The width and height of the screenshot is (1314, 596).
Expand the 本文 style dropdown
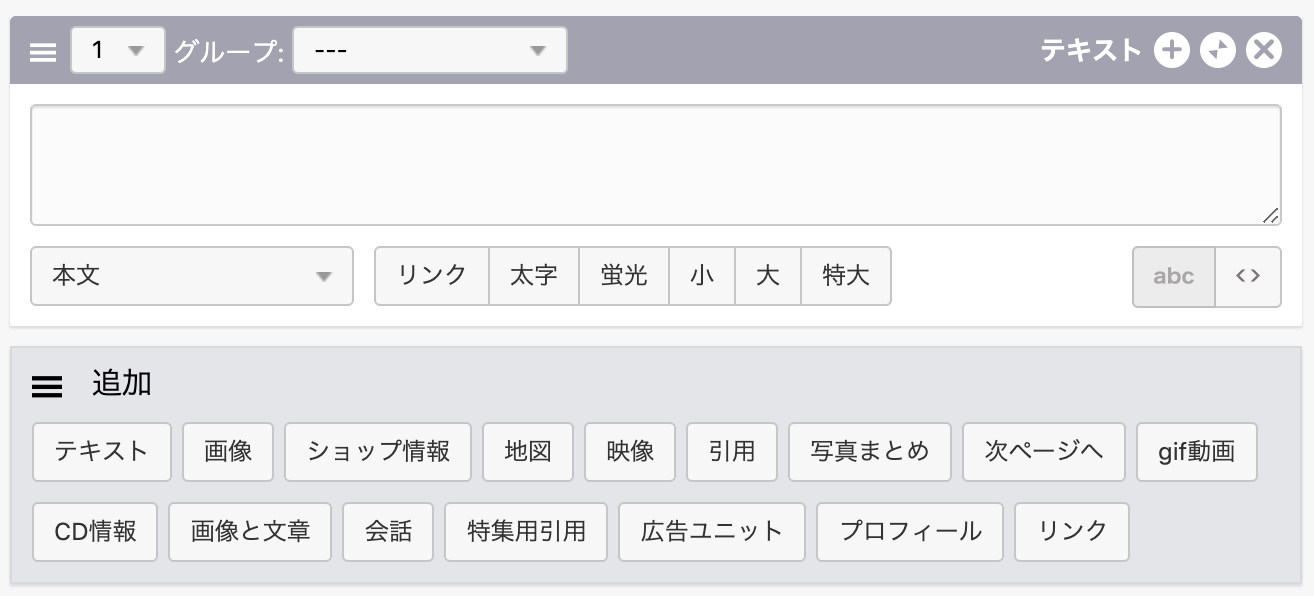click(x=192, y=276)
